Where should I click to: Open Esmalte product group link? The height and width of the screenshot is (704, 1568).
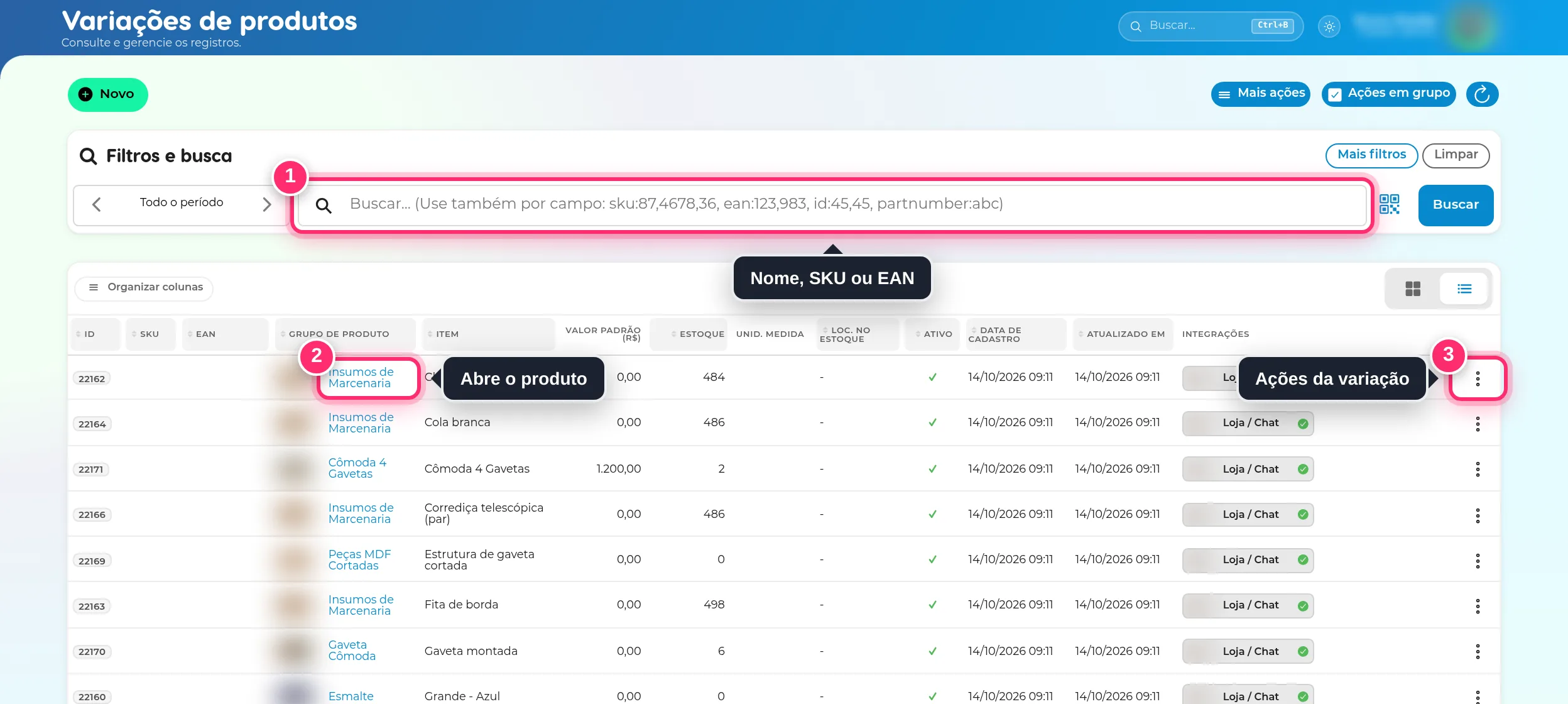(x=351, y=696)
